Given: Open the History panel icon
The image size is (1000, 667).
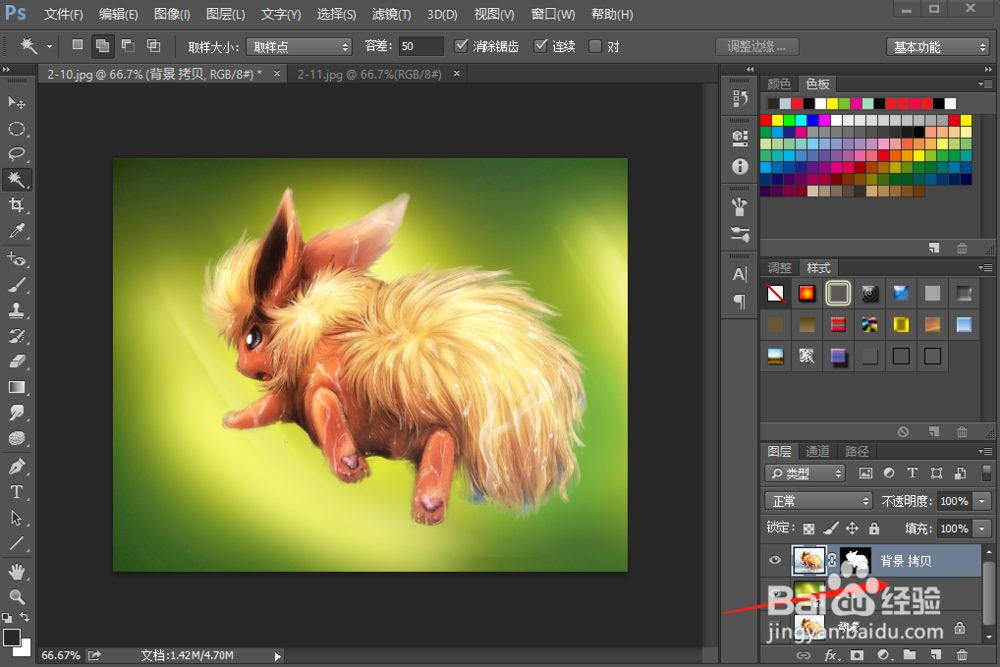Looking at the screenshot, I should (740, 98).
